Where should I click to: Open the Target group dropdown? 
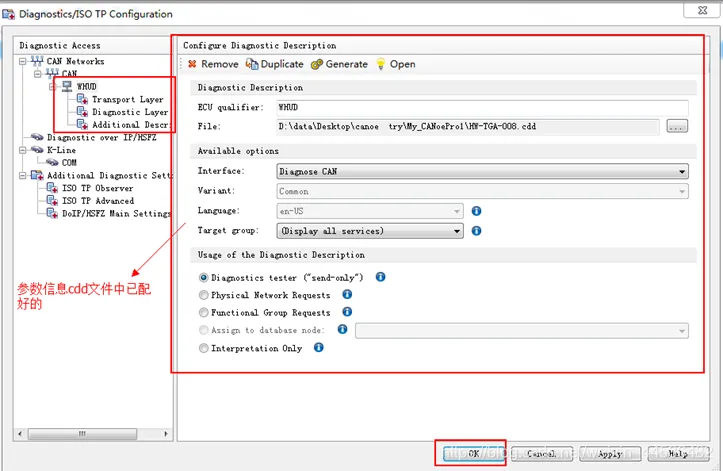point(456,231)
